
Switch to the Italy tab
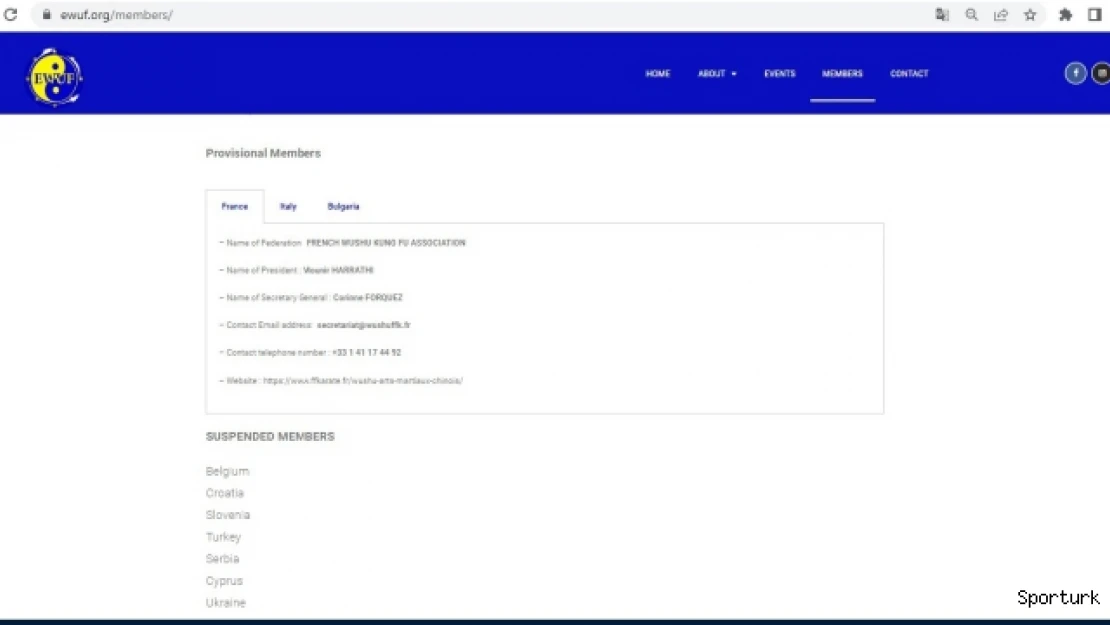click(x=288, y=207)
